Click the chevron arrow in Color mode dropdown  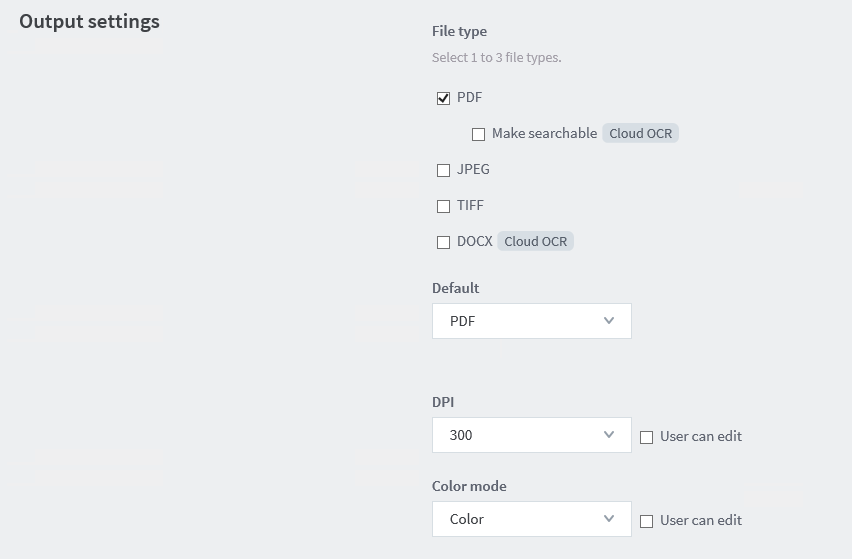[x=610, y=519]
